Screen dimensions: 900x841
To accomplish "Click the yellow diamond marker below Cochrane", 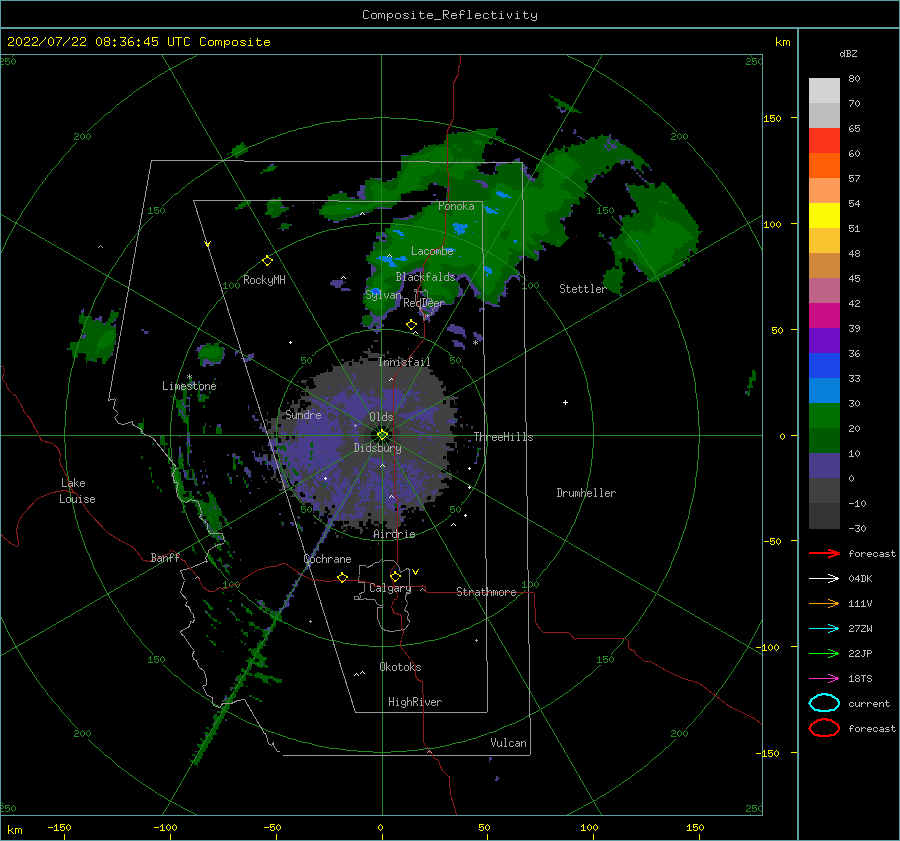I will click(x=342, y=577).
